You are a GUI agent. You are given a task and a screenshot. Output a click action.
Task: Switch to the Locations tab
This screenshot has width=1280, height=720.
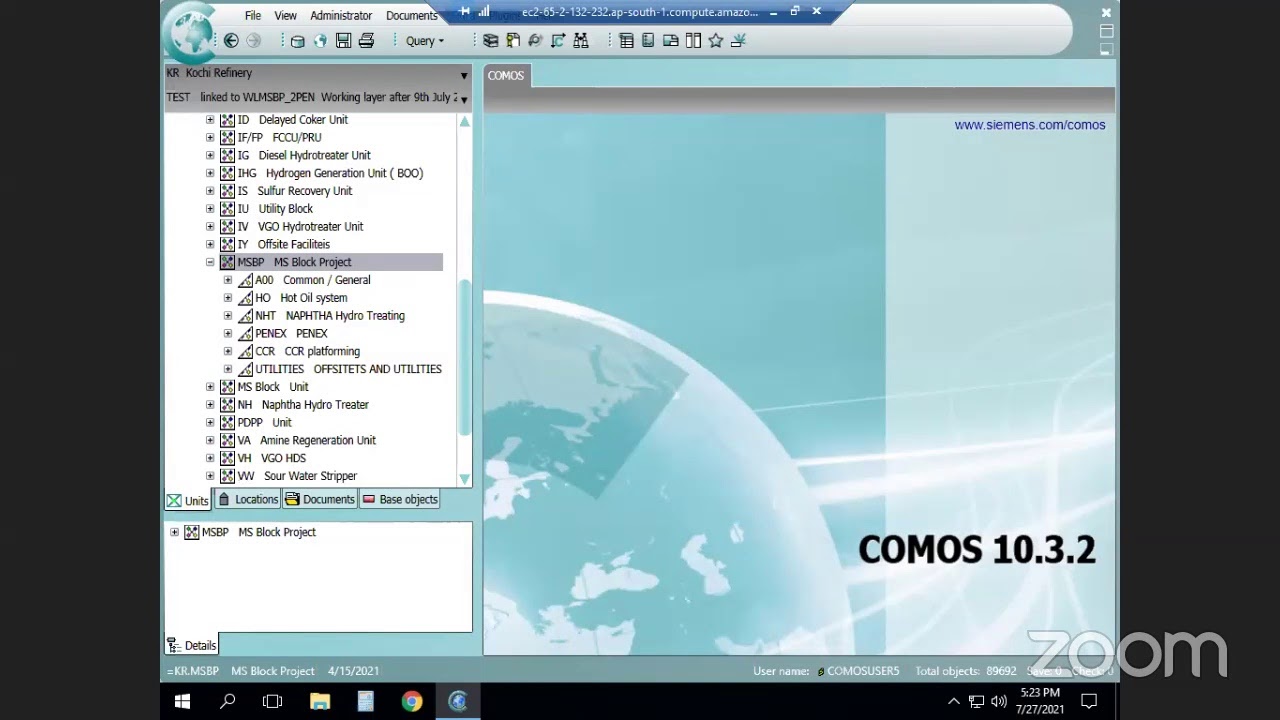point(248,499)
